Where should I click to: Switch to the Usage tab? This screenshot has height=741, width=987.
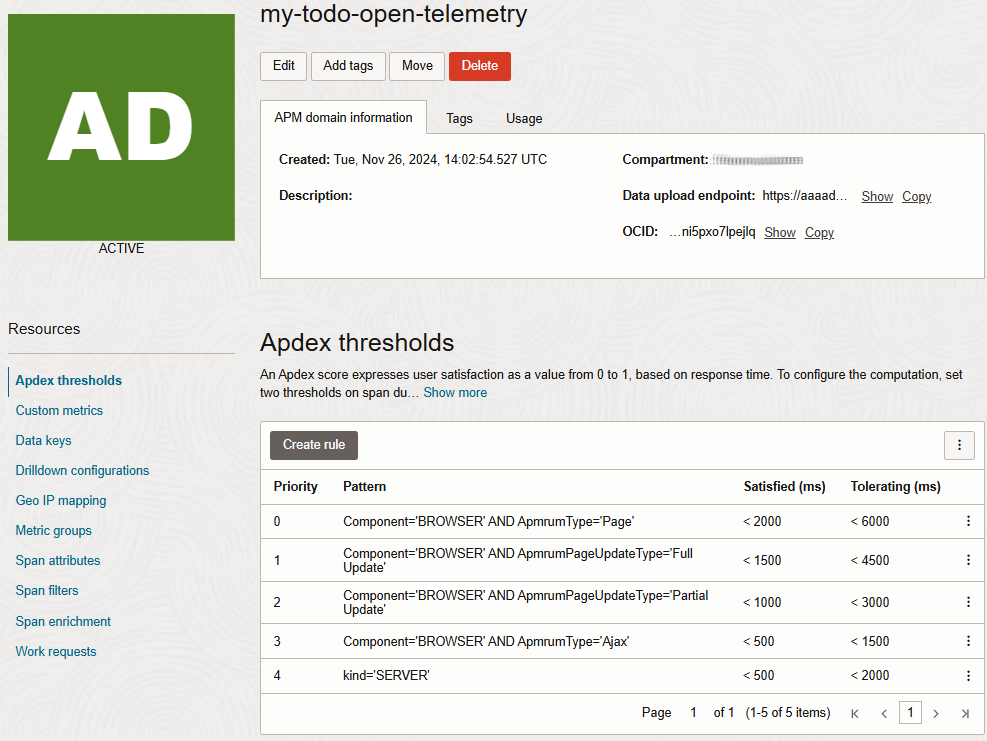click(523, 117)
